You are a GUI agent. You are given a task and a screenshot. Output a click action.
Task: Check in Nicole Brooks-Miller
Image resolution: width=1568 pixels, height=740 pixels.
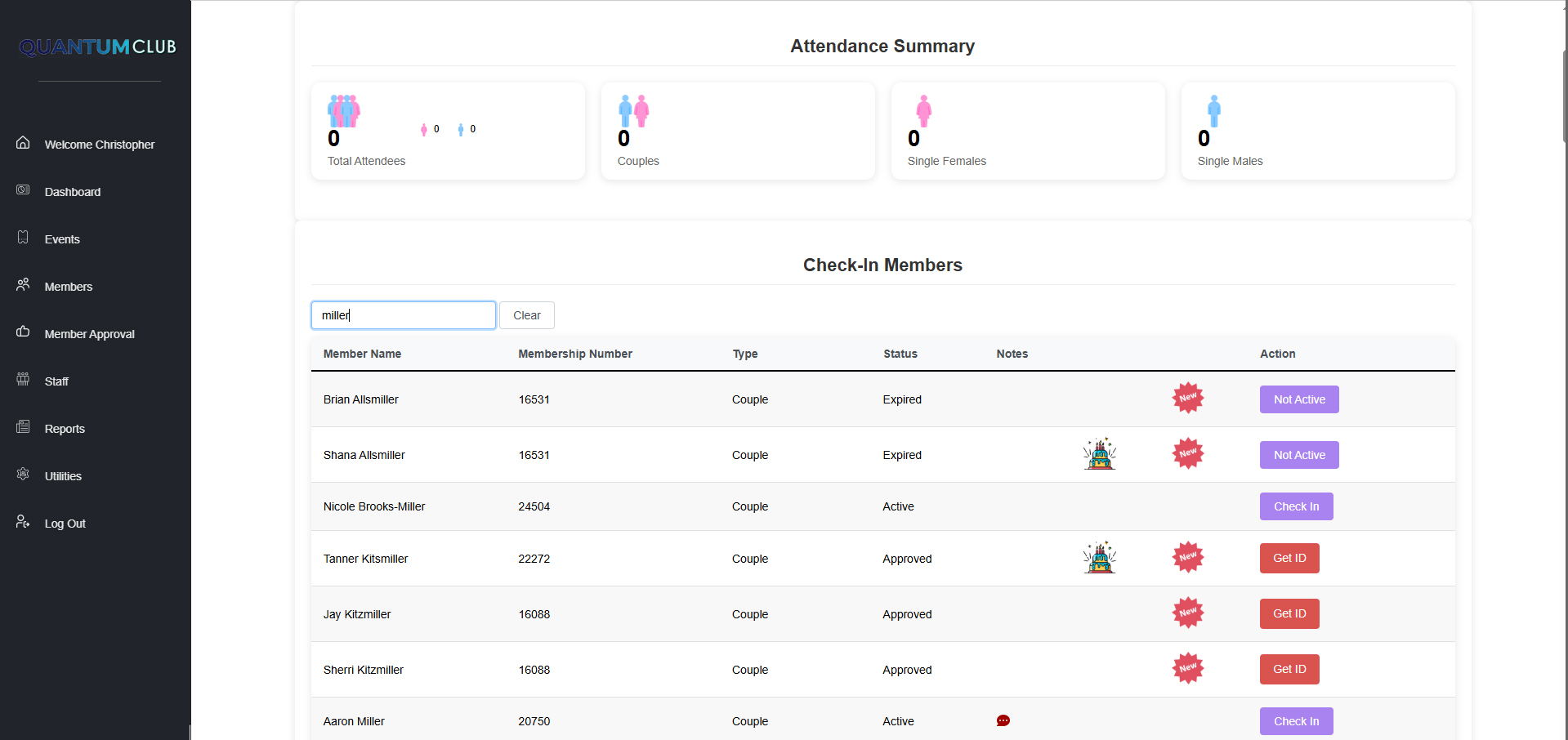(x=1296, y=506)
